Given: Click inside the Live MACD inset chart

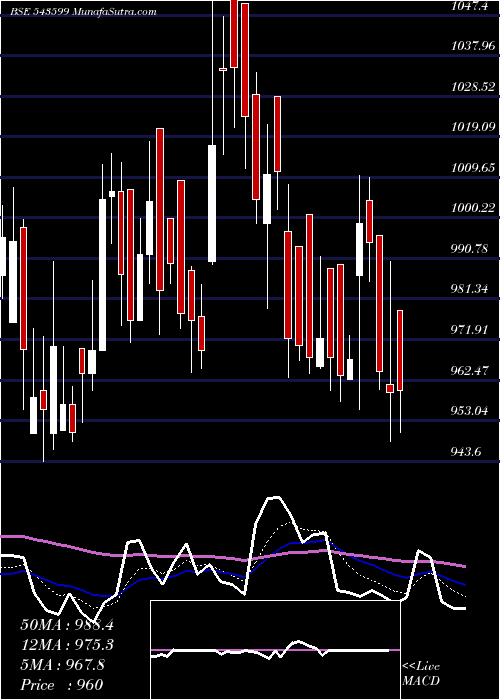Looking at the screenshot, I should point(275,650).
